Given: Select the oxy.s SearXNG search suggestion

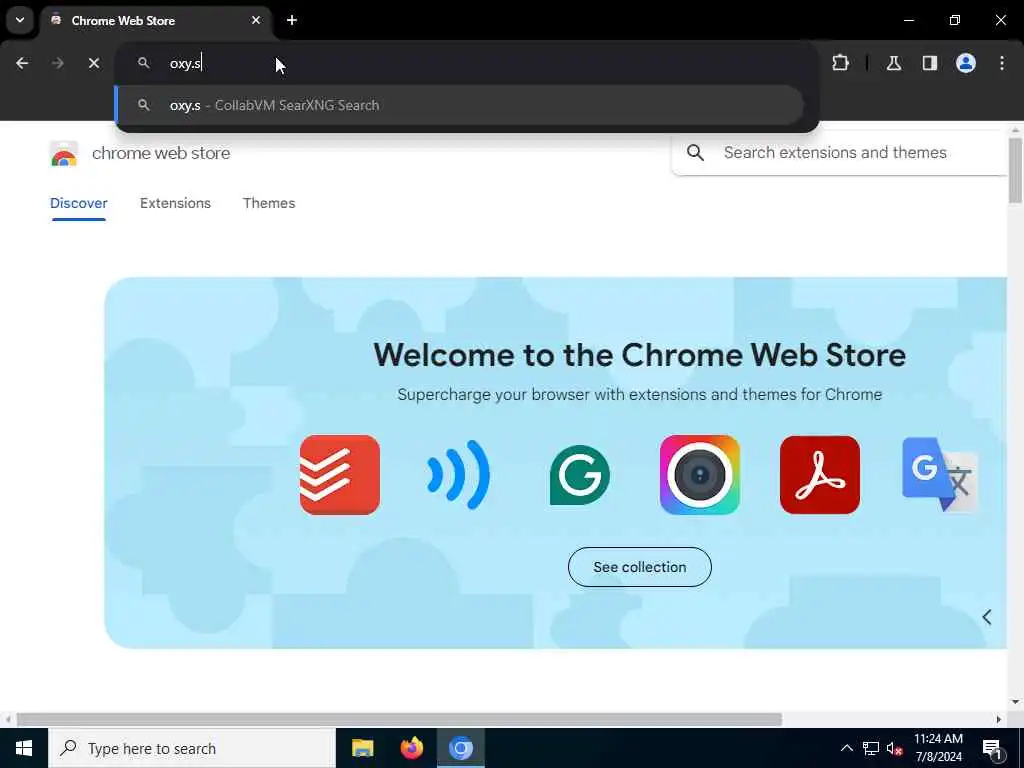Looking at the screenshot, I should pyautogui.click(x=460, y=105).
